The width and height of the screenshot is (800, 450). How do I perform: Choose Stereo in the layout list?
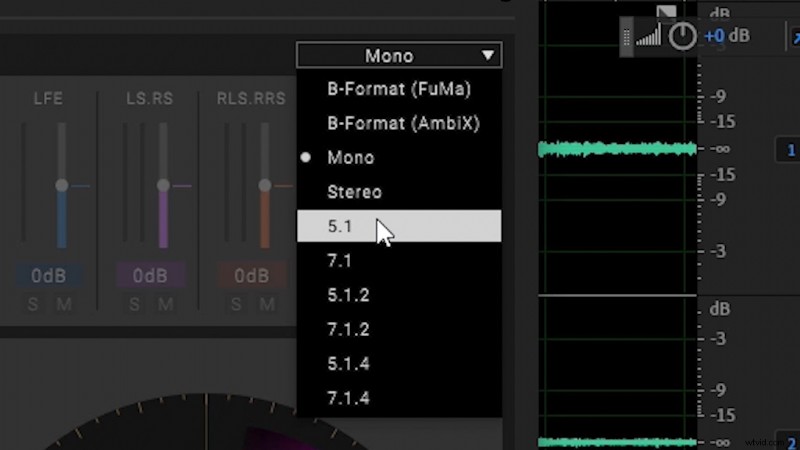[399, 192]
